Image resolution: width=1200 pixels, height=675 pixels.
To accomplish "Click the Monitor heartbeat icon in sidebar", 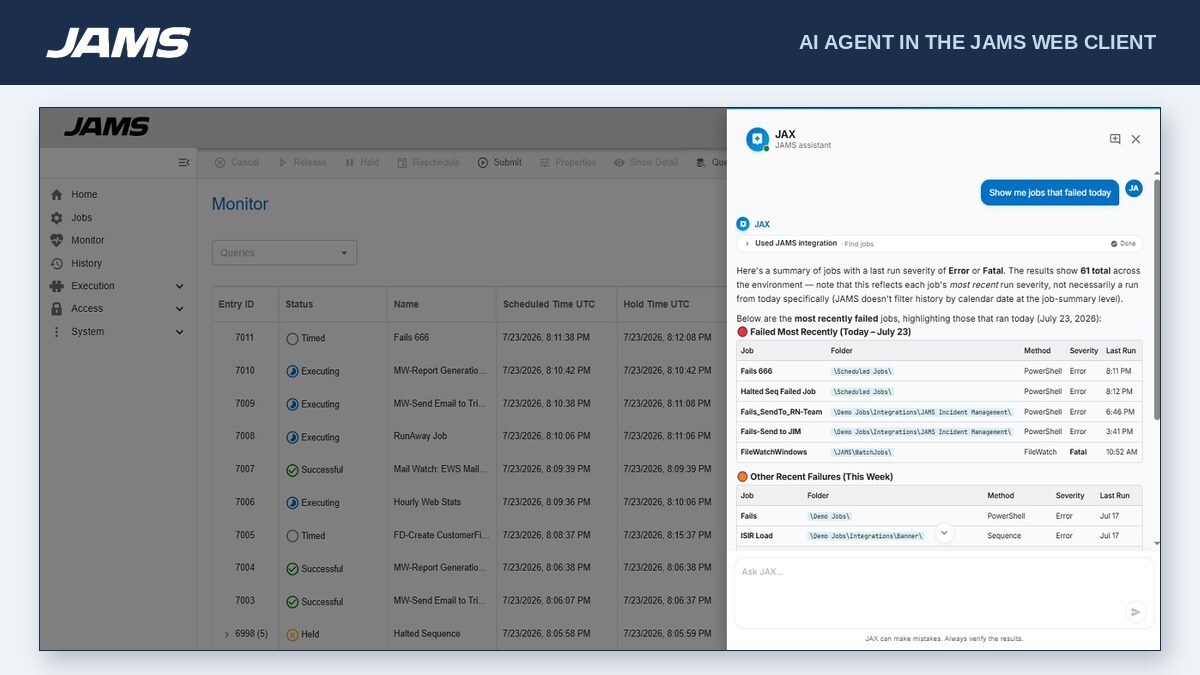I will [x=56, y=240].
